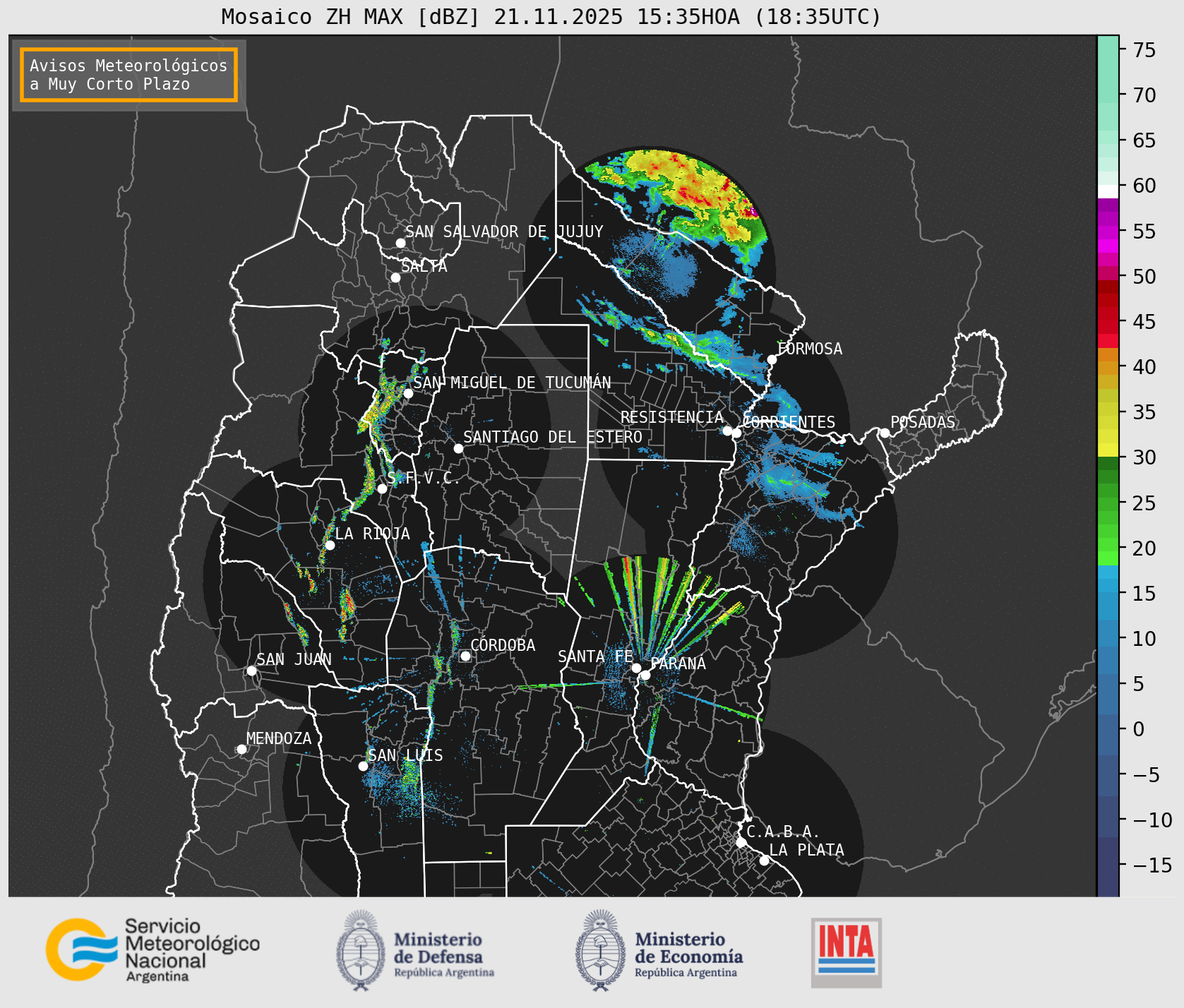Click the Salta city marker dot
The height and width of the screenshot is (1008, 1184).
click(x=396, y=277)
